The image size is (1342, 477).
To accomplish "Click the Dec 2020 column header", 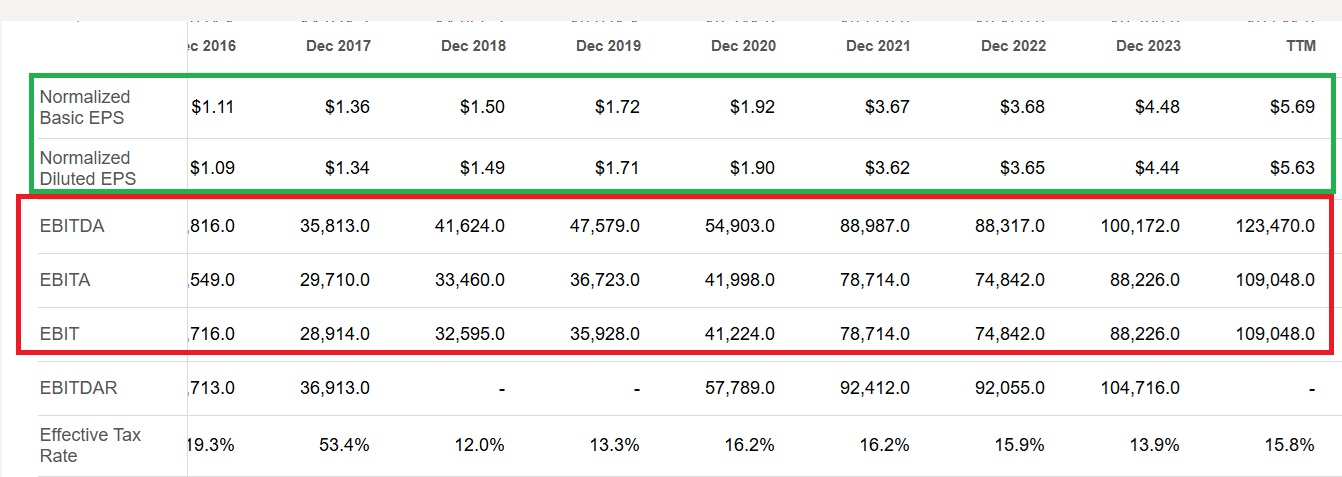I will tap(743, 46).
